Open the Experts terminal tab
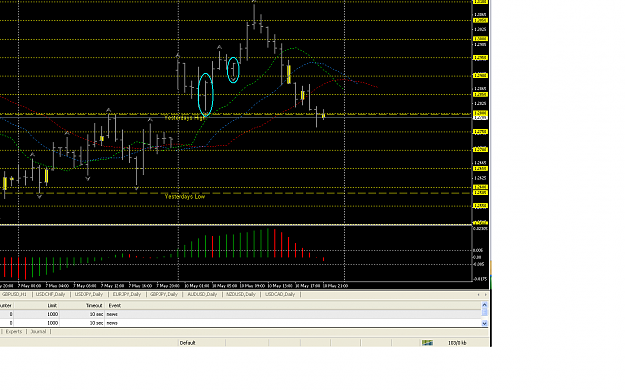Viewport: 625px width, 390px height. tap(14, 331)
